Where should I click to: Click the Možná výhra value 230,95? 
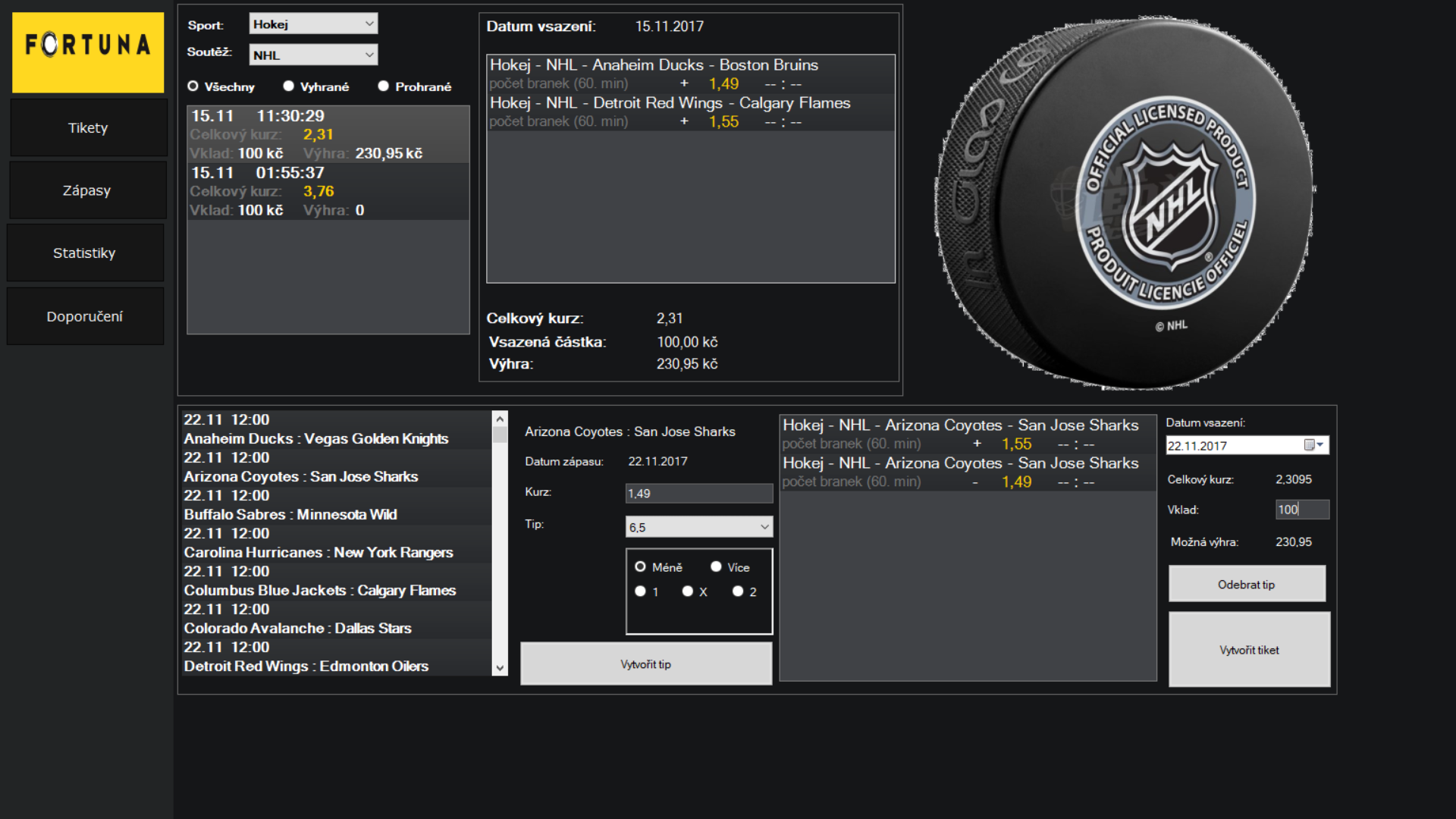point(1294,541)
